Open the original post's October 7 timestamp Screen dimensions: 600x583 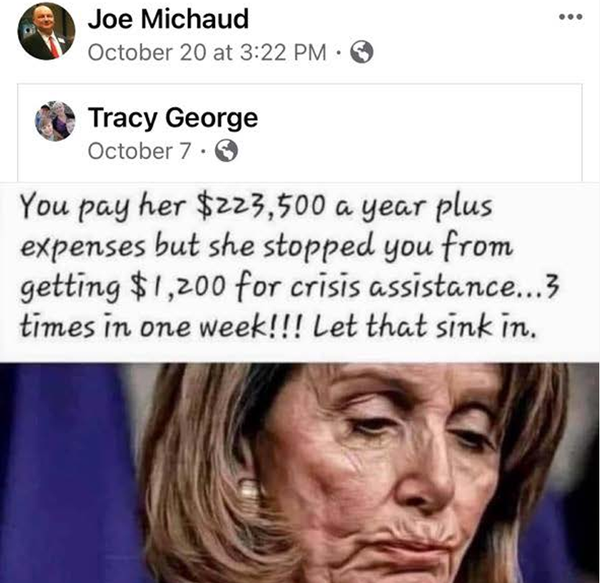pos(139,151)
